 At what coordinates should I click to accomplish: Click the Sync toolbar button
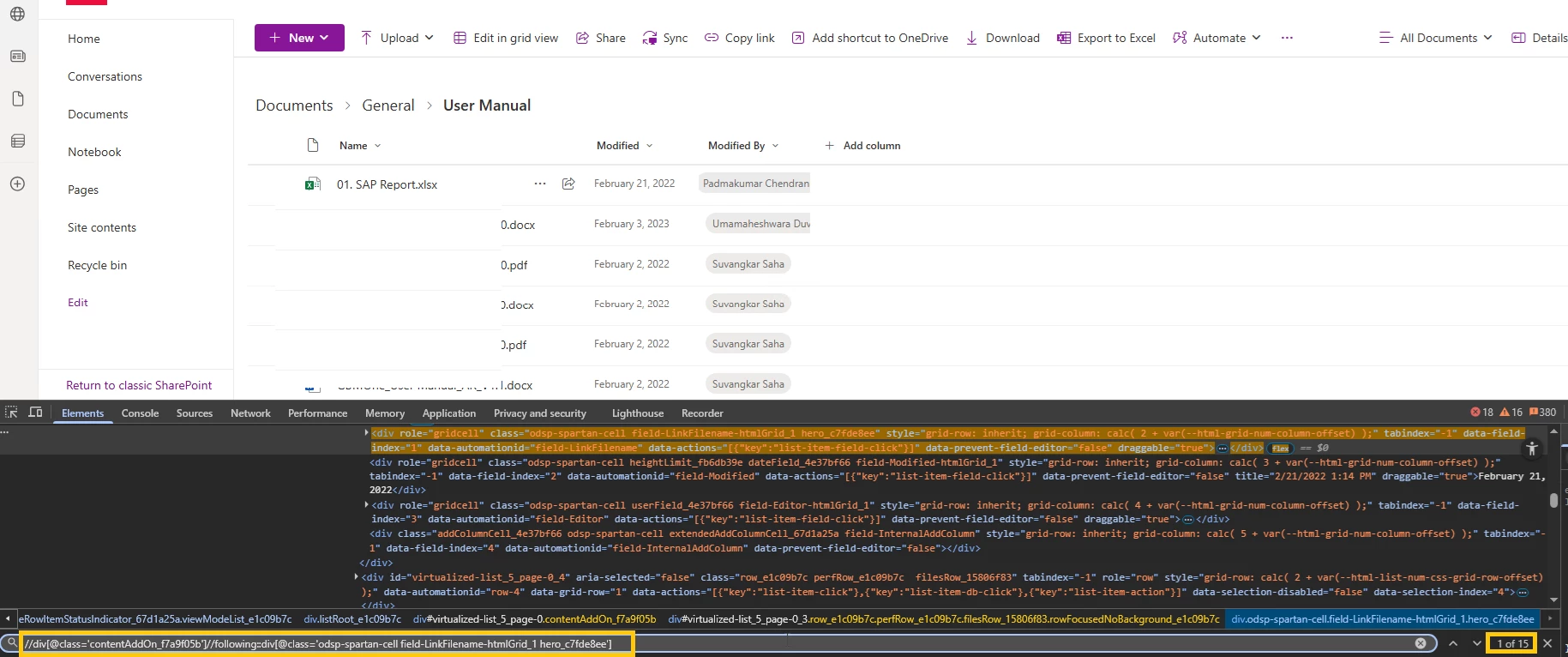tap(665, 38)
